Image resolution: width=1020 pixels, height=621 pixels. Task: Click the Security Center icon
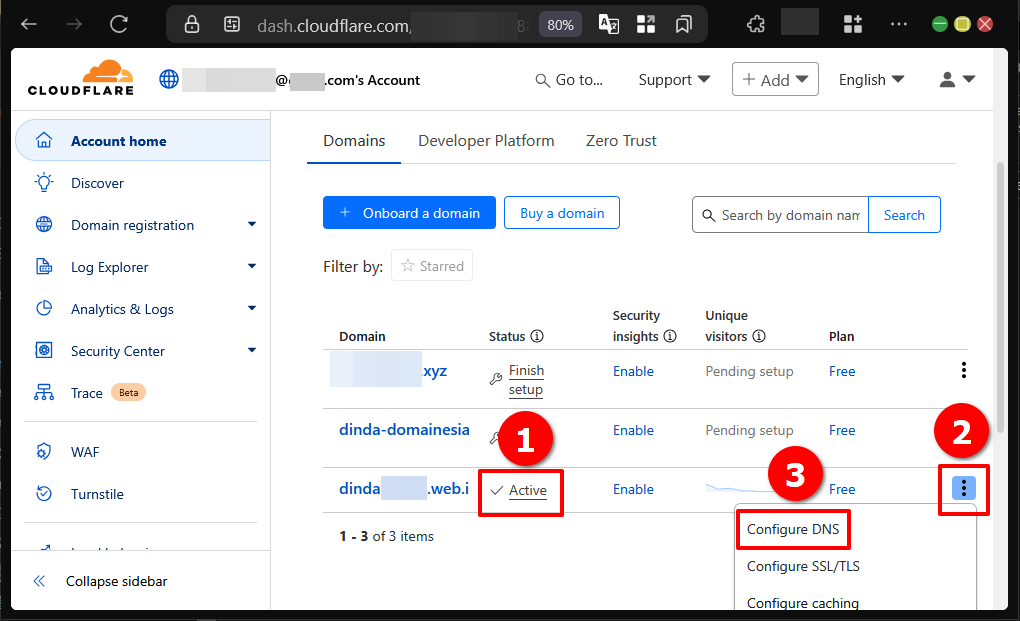(x=44, y=350)
